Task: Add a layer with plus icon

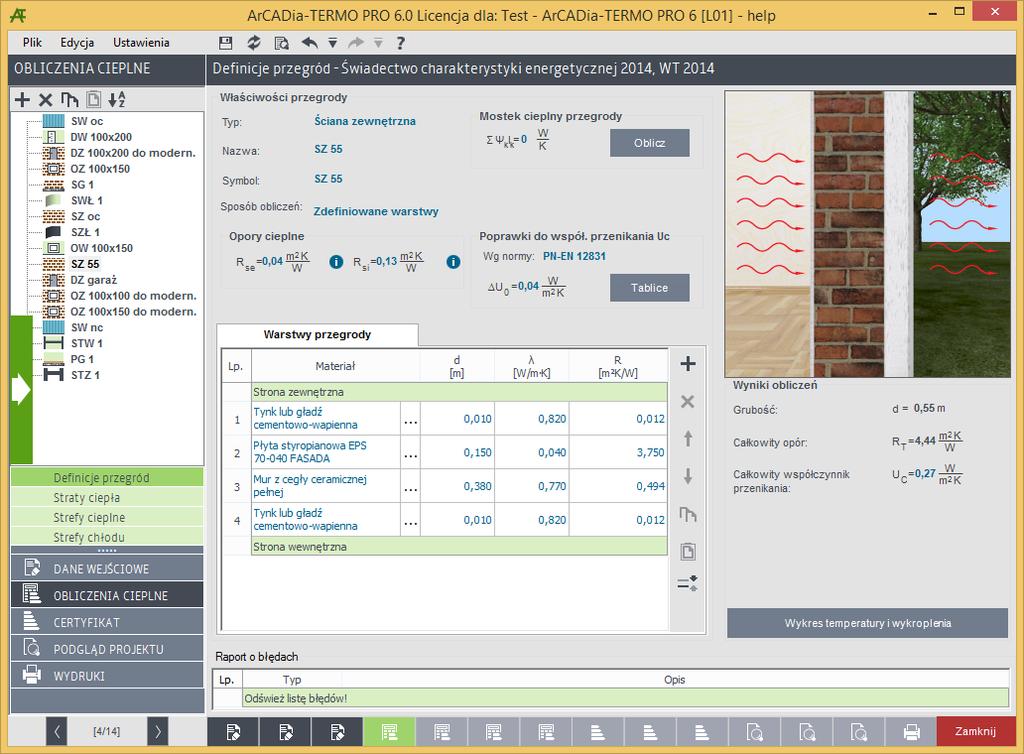Action: tap(688, 364)
